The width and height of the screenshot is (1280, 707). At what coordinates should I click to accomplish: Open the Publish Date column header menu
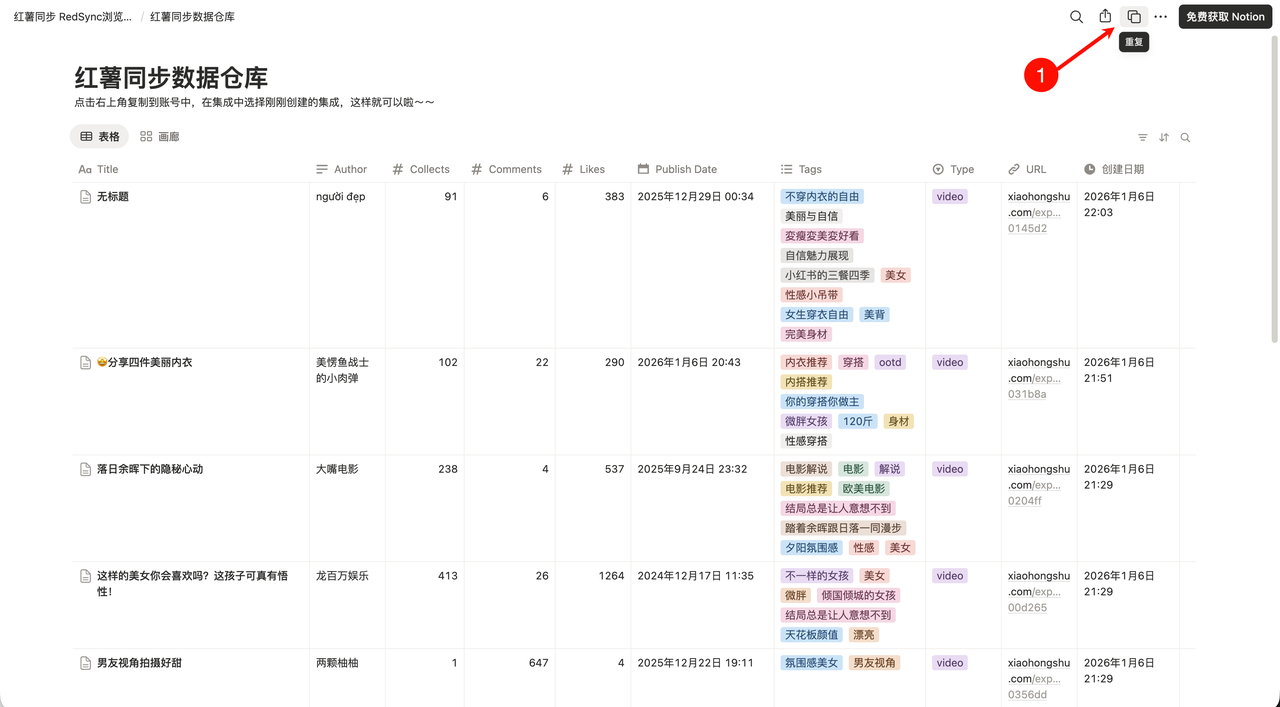pyautogui.click(x=685, y=170)
